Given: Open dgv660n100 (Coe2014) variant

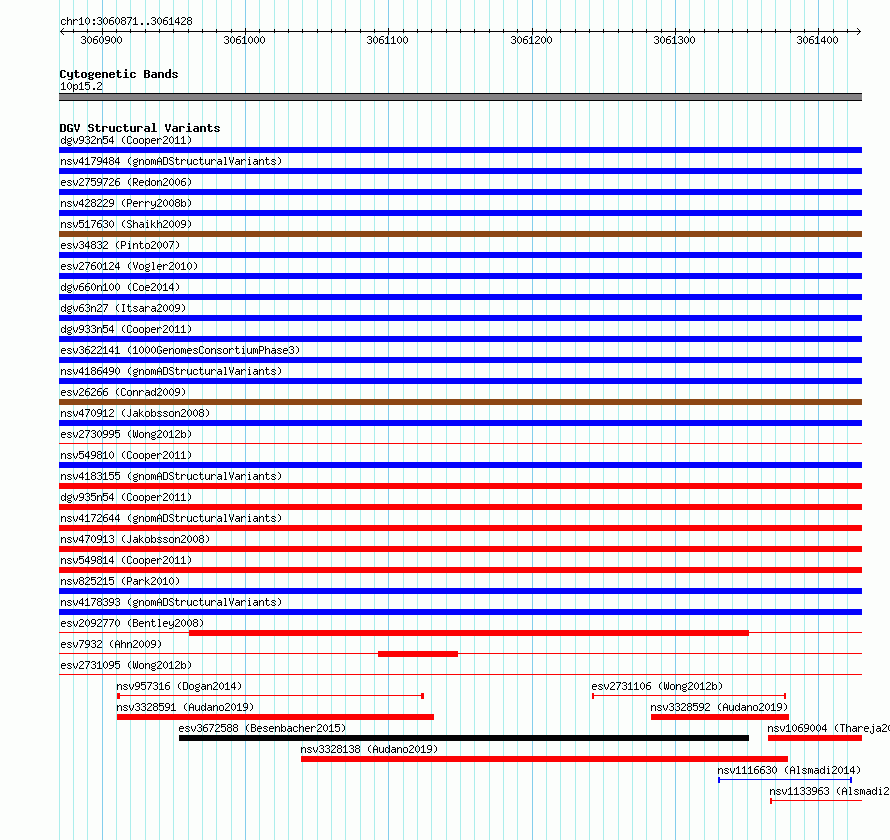Looking at the screenshot, I should [120, 287].
